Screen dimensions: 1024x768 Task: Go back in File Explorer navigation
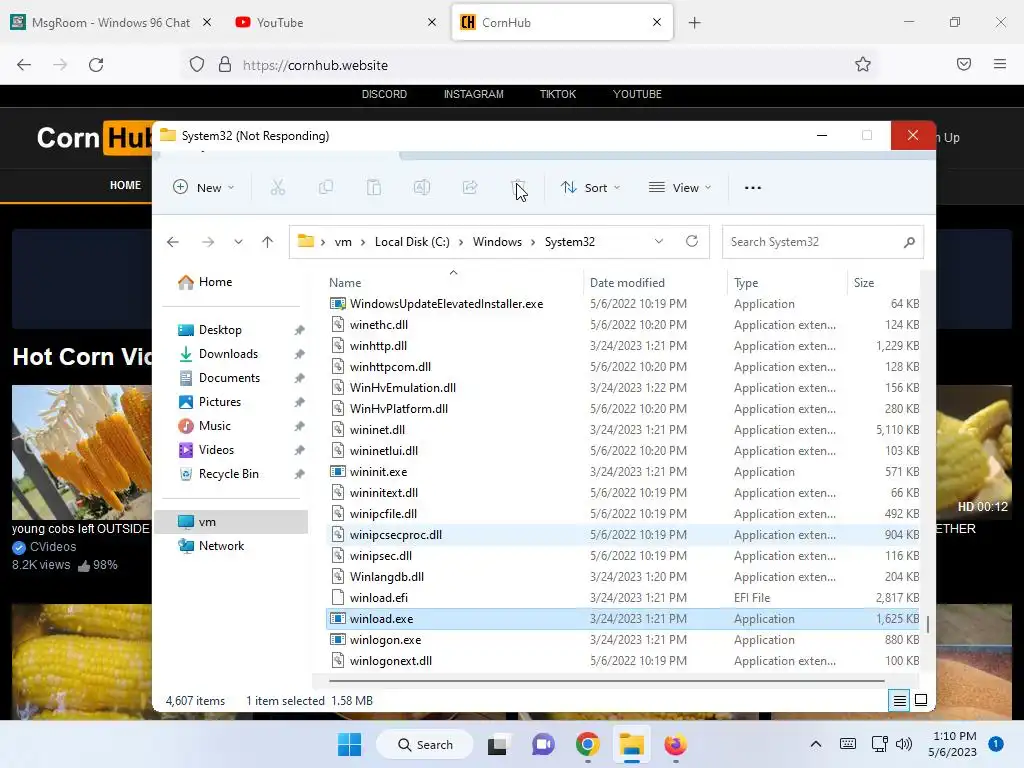coord(172,242)
